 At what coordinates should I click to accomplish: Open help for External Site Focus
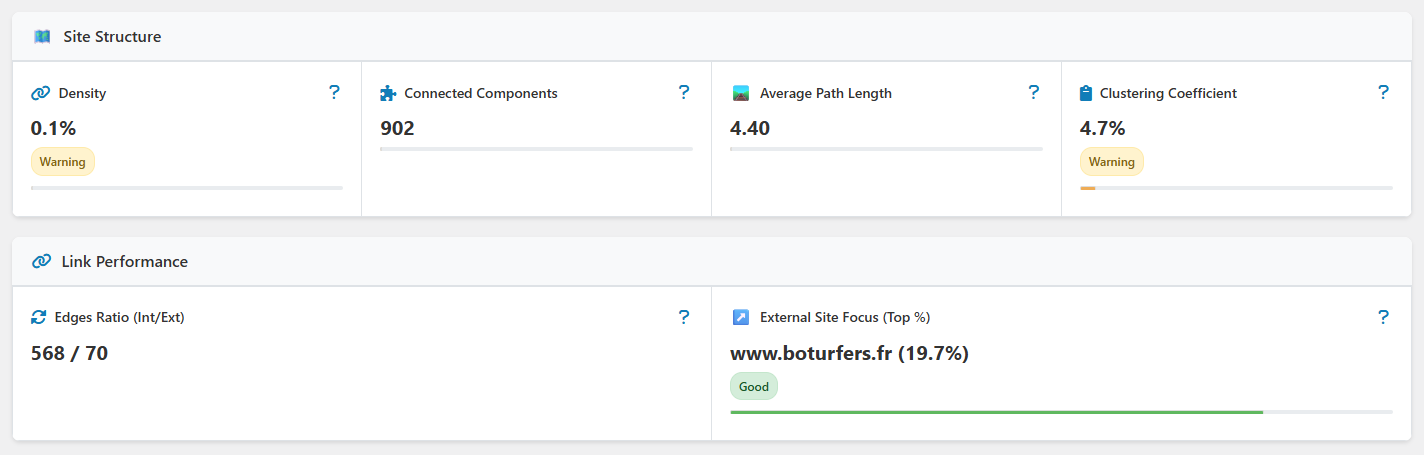(1383, 317)
